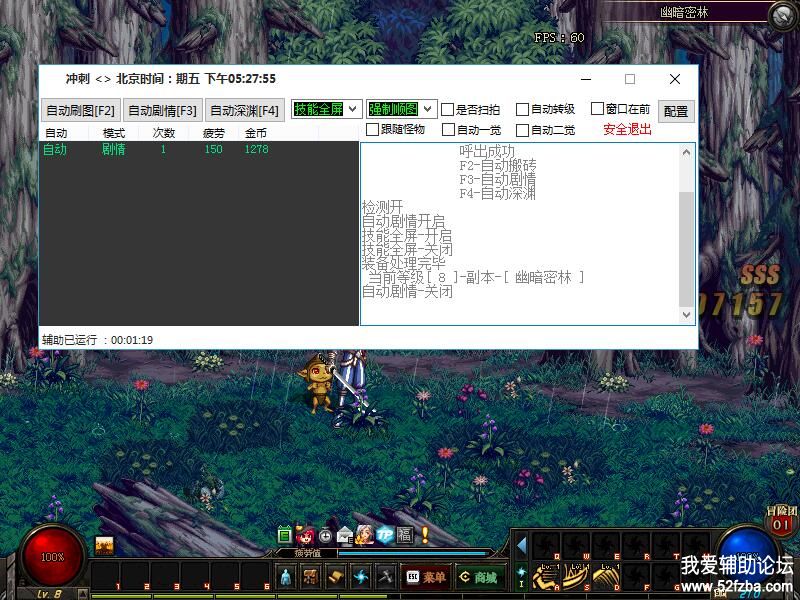Enable the 自动一觉 checkbox

coord(448,130)
